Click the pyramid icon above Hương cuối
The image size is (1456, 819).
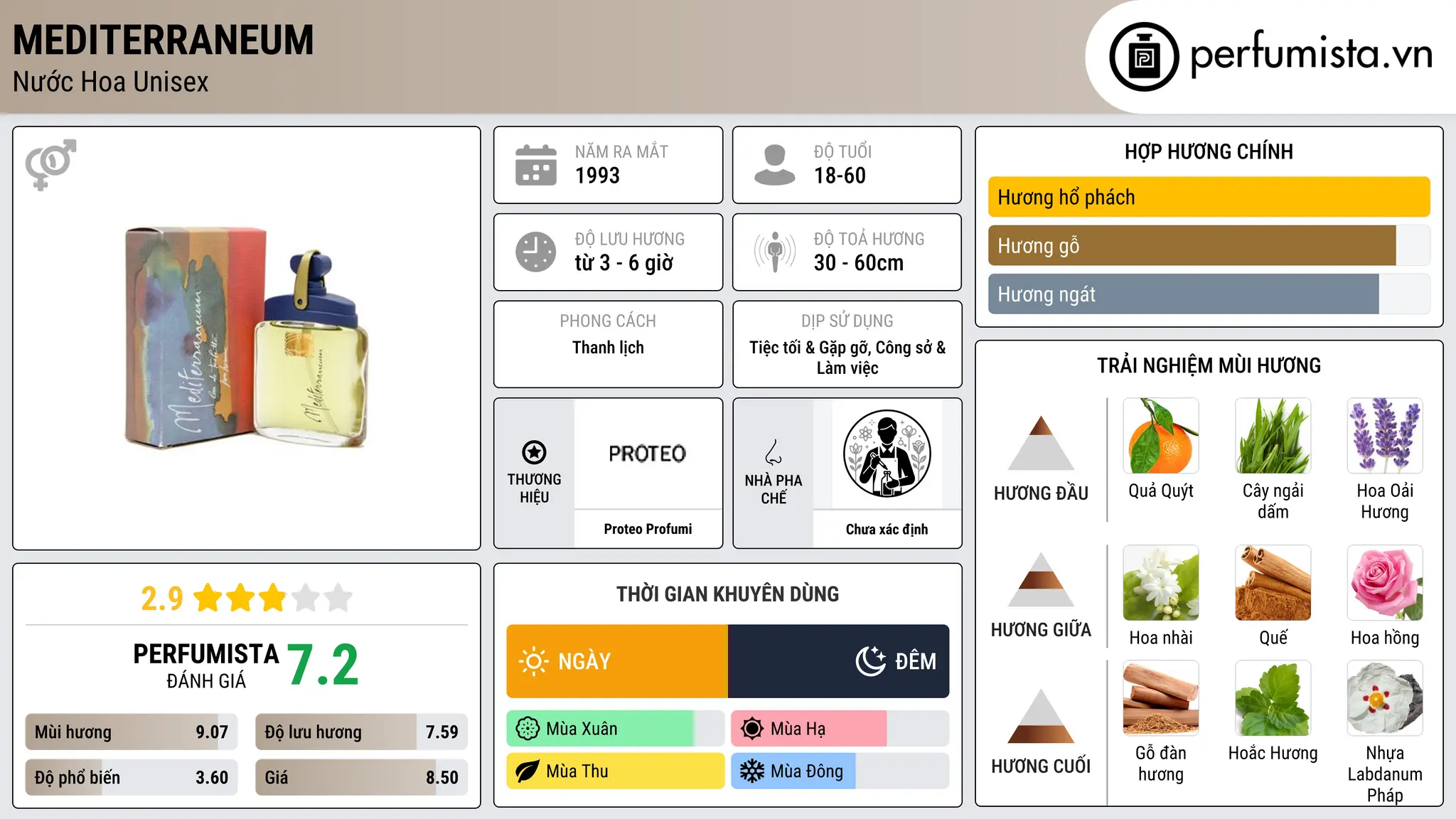coord(1041,715)
